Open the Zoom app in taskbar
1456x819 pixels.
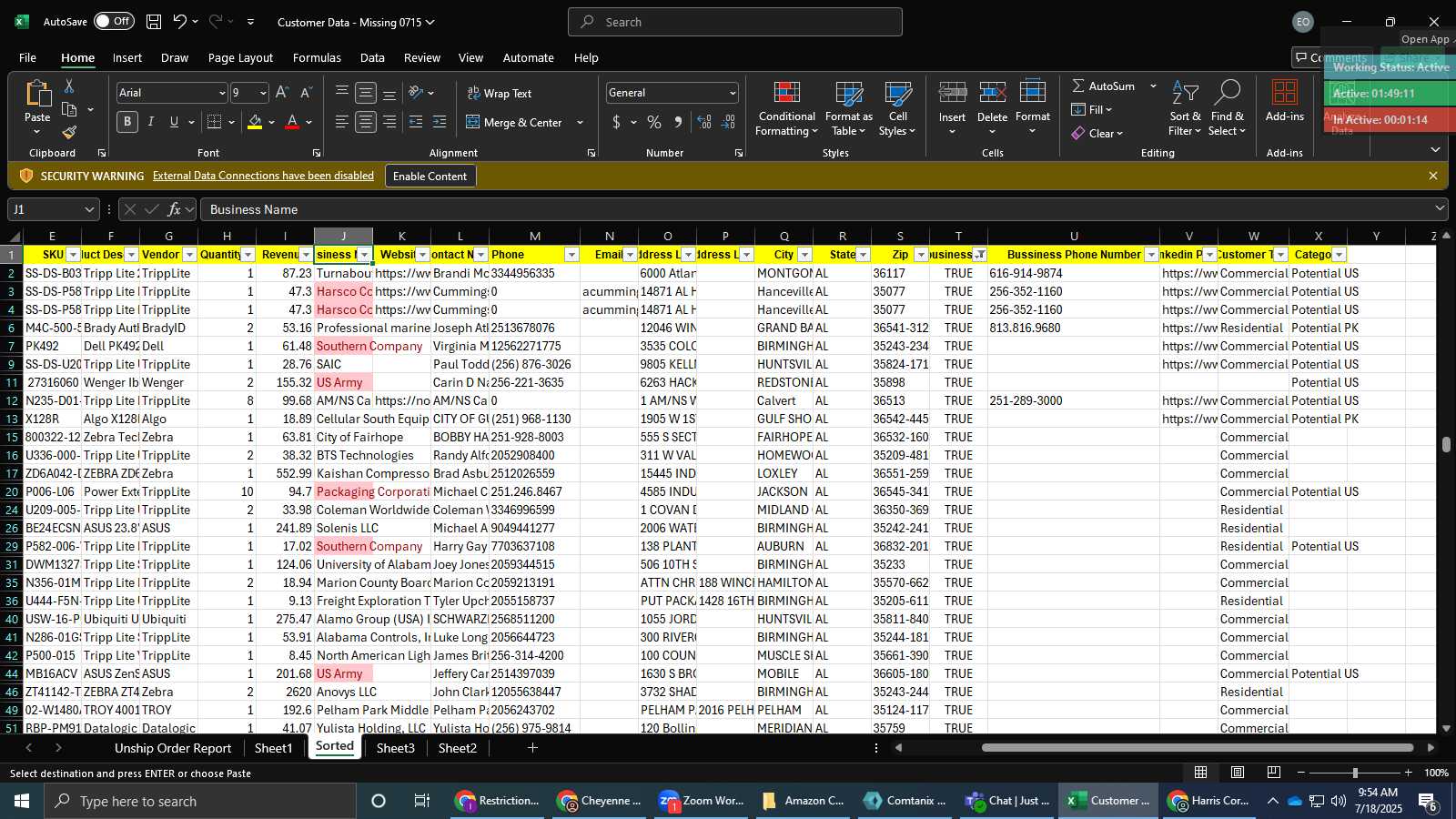coord(703,801)
